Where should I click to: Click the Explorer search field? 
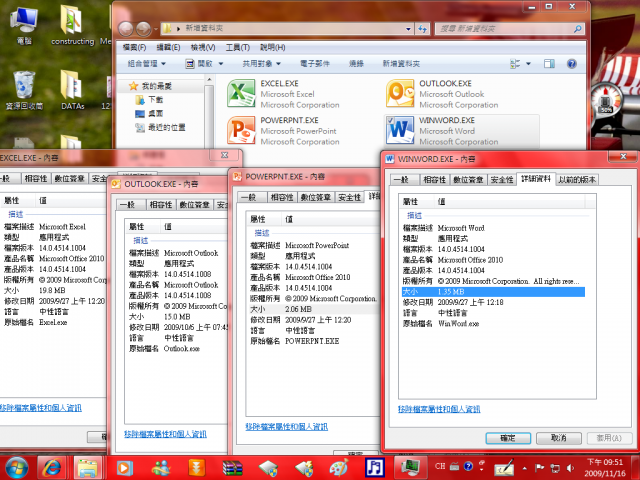(509, 29)
